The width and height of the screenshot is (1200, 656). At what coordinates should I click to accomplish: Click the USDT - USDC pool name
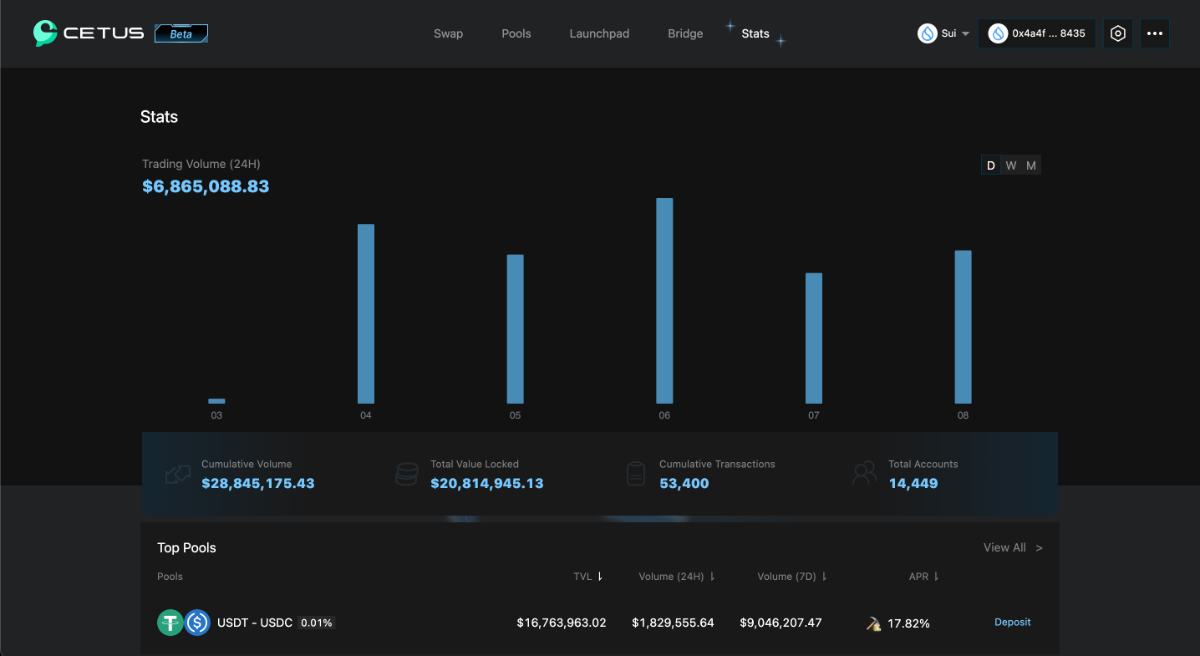pos(254,623)
